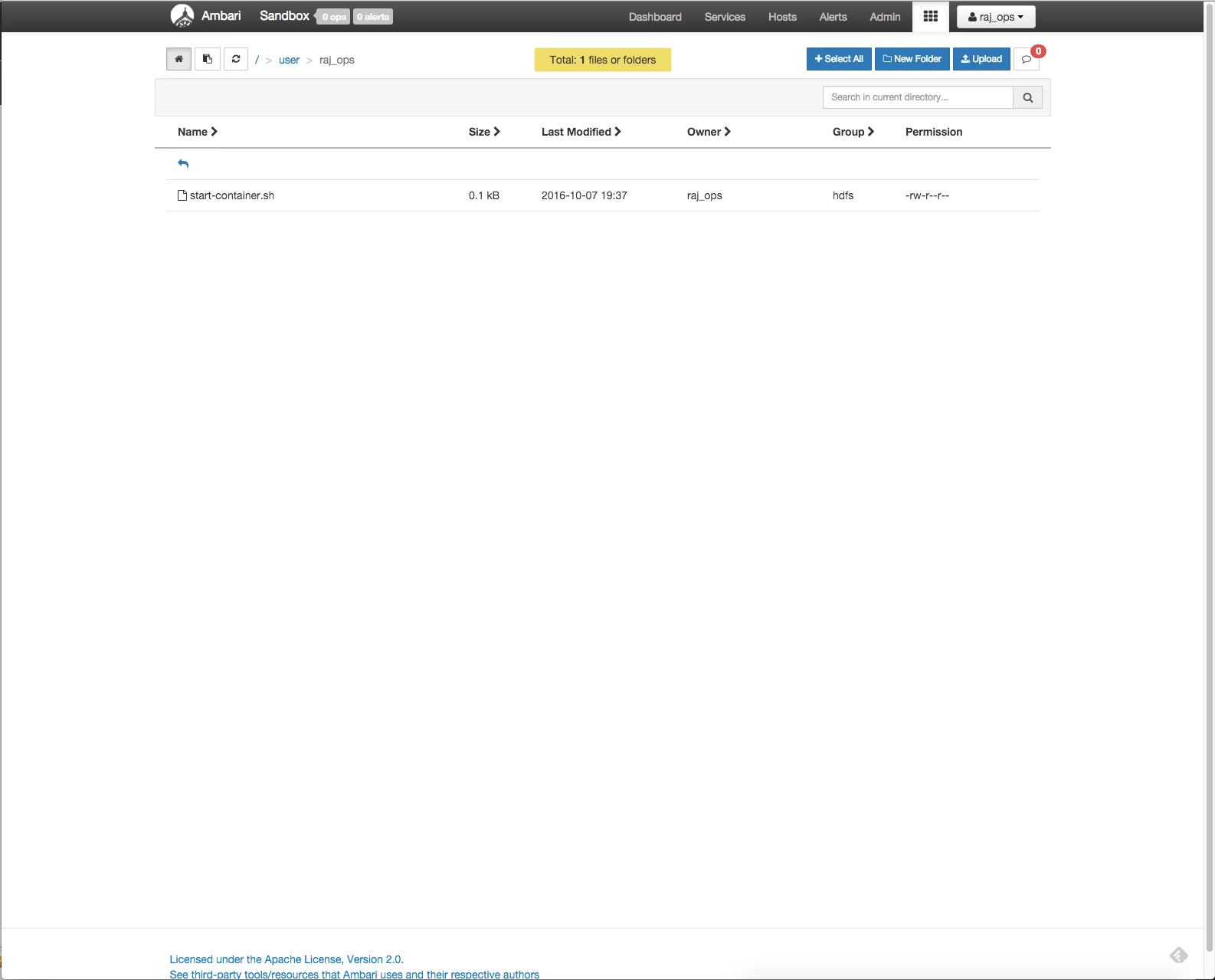Click the Upload button

pyautogui.click(x=981, y=59)
